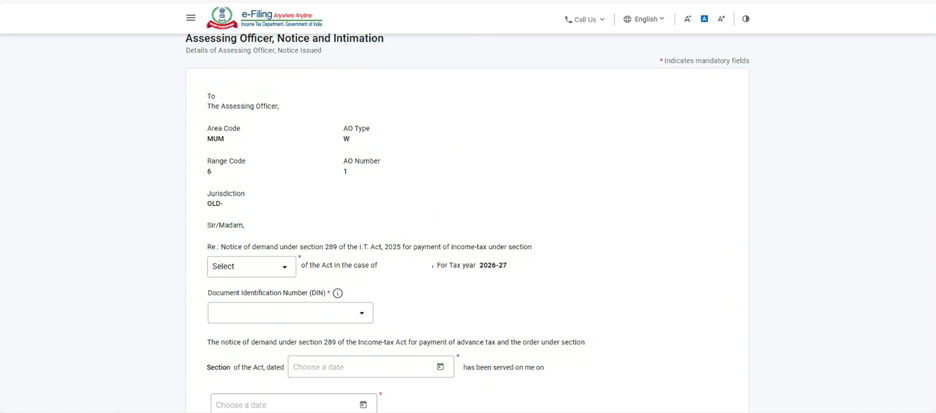Image resolution: width=936 pixels, height=413 pixels.
Task: Click the globe language icon
Action: [x=627, y=19]
